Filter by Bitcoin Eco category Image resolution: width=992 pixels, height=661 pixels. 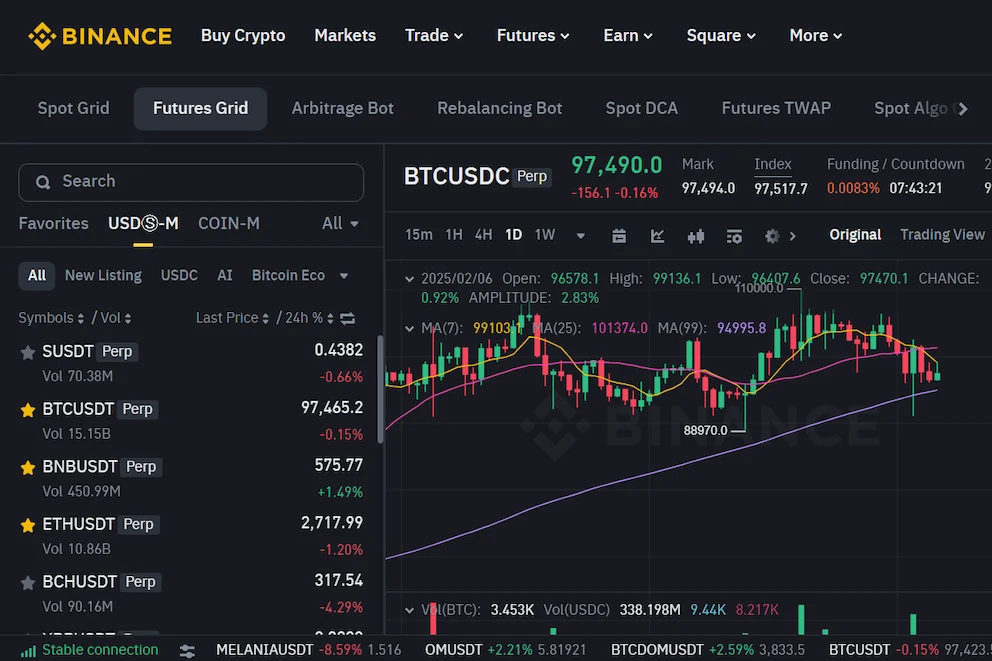pos(288,276)
